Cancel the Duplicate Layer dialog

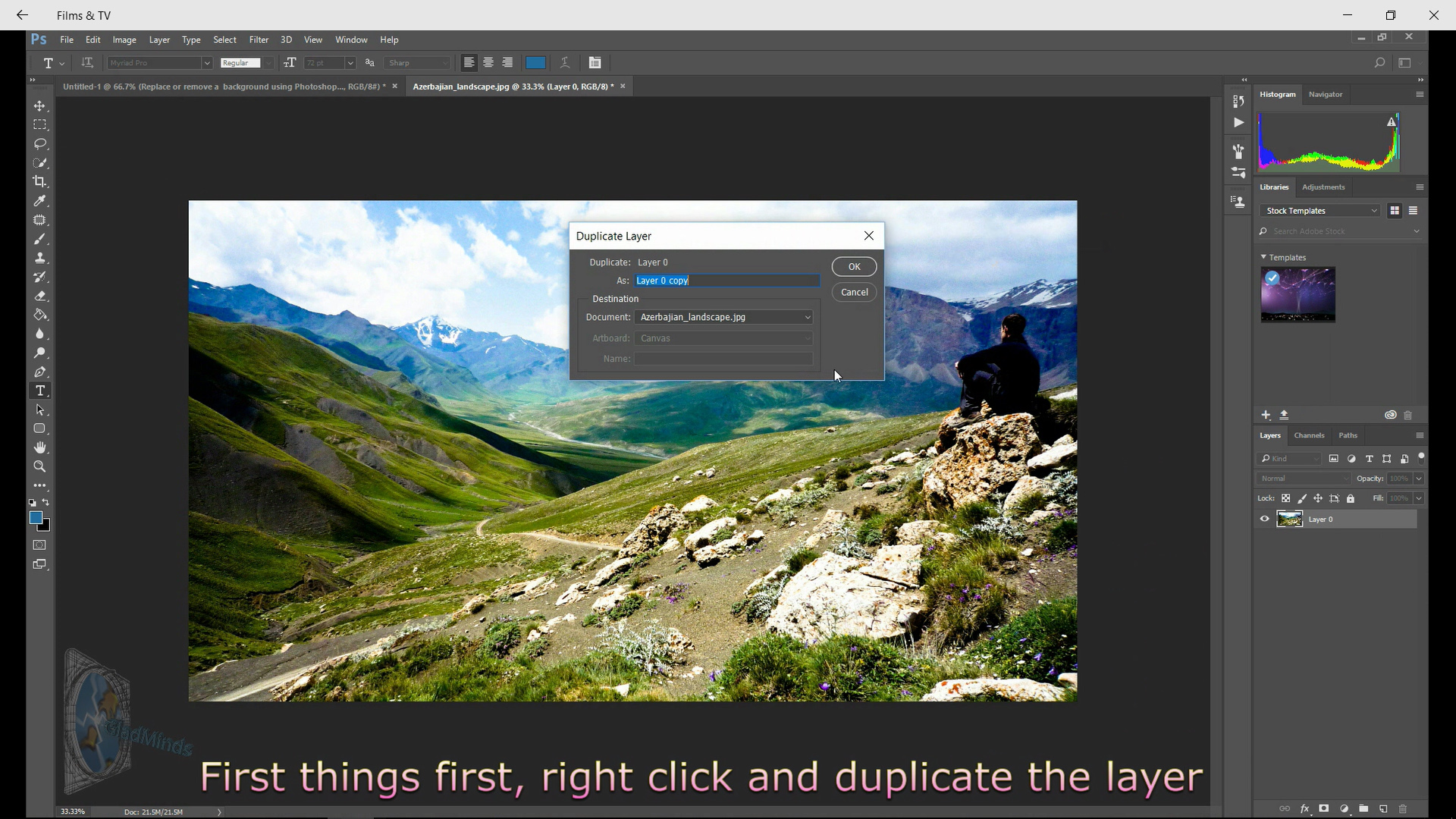[x=854, y=292]
